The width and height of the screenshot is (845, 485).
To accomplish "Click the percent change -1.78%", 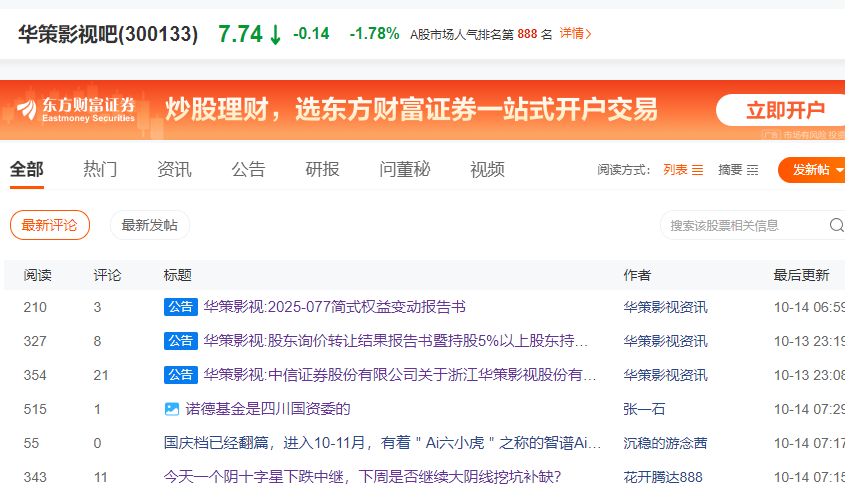I will [x=375, y=33].
